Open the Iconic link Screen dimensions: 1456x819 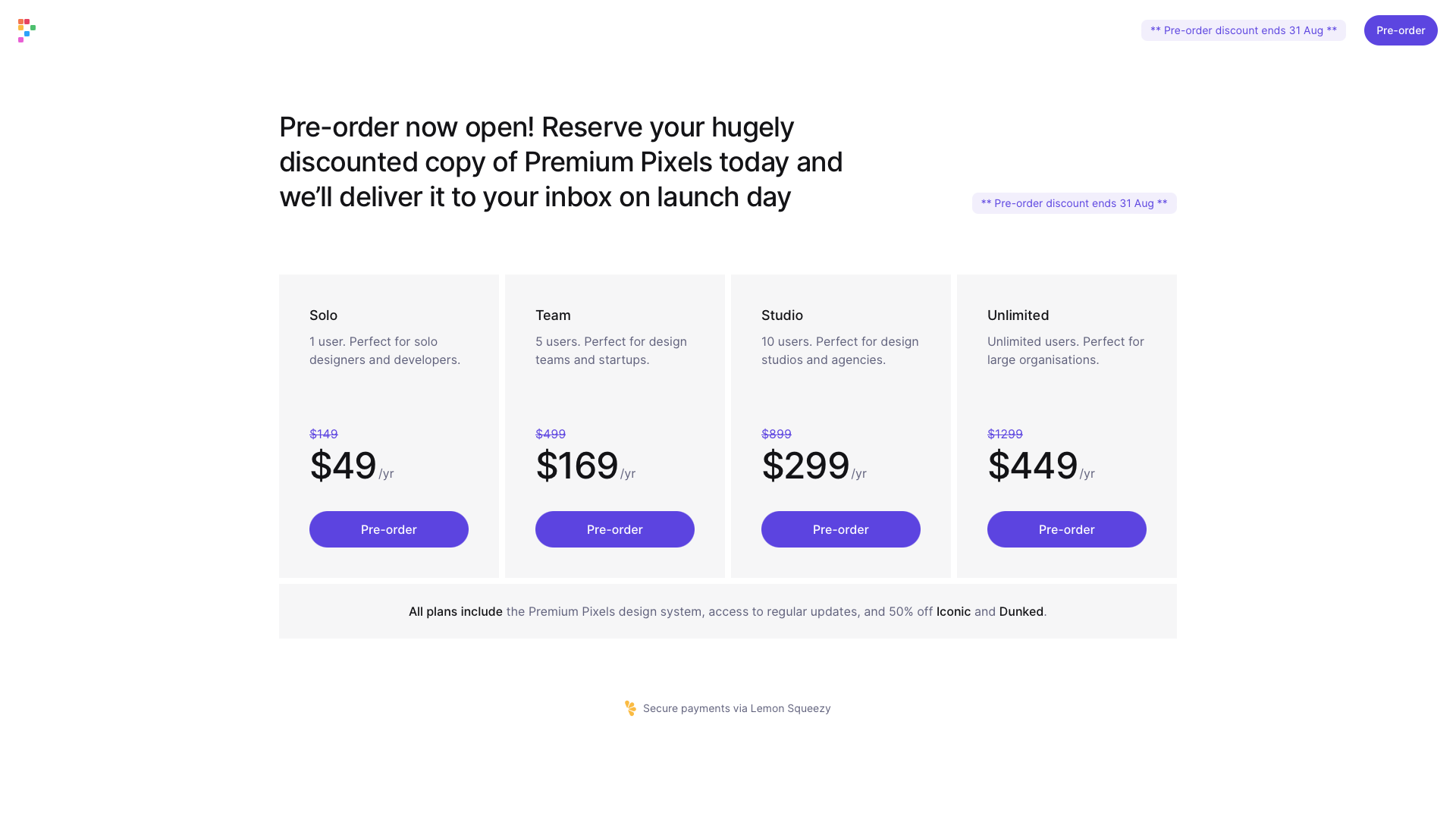click(953, 611)
